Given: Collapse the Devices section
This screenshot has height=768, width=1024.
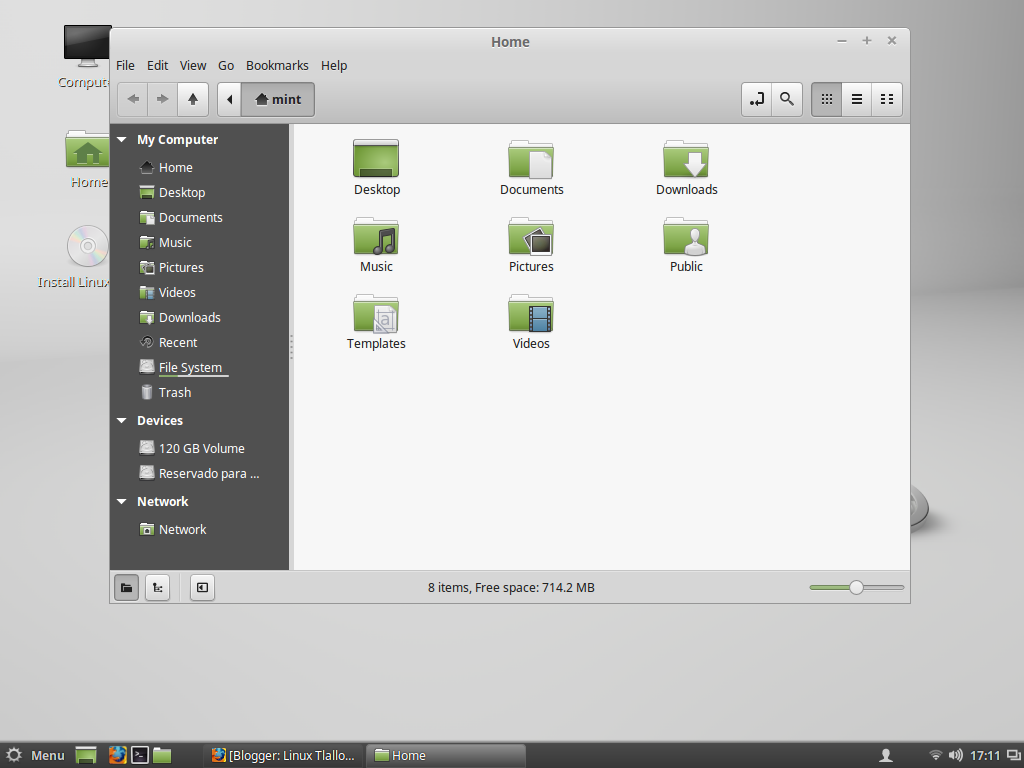Looking at the screenshot, I should click(121, 420).
